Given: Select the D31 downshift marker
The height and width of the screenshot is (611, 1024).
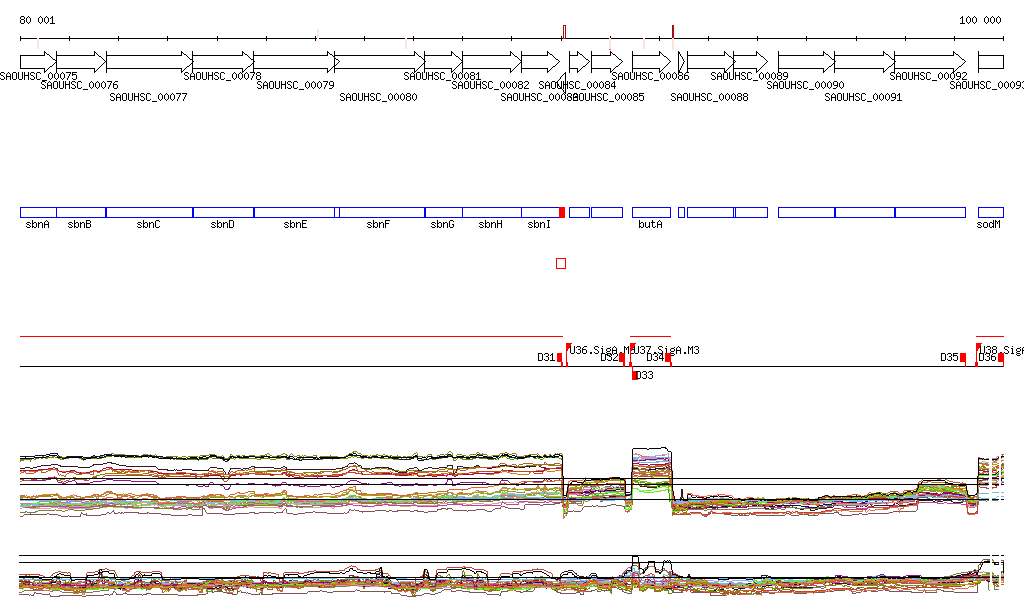Looking at the screenshot, I should [560, 358].
